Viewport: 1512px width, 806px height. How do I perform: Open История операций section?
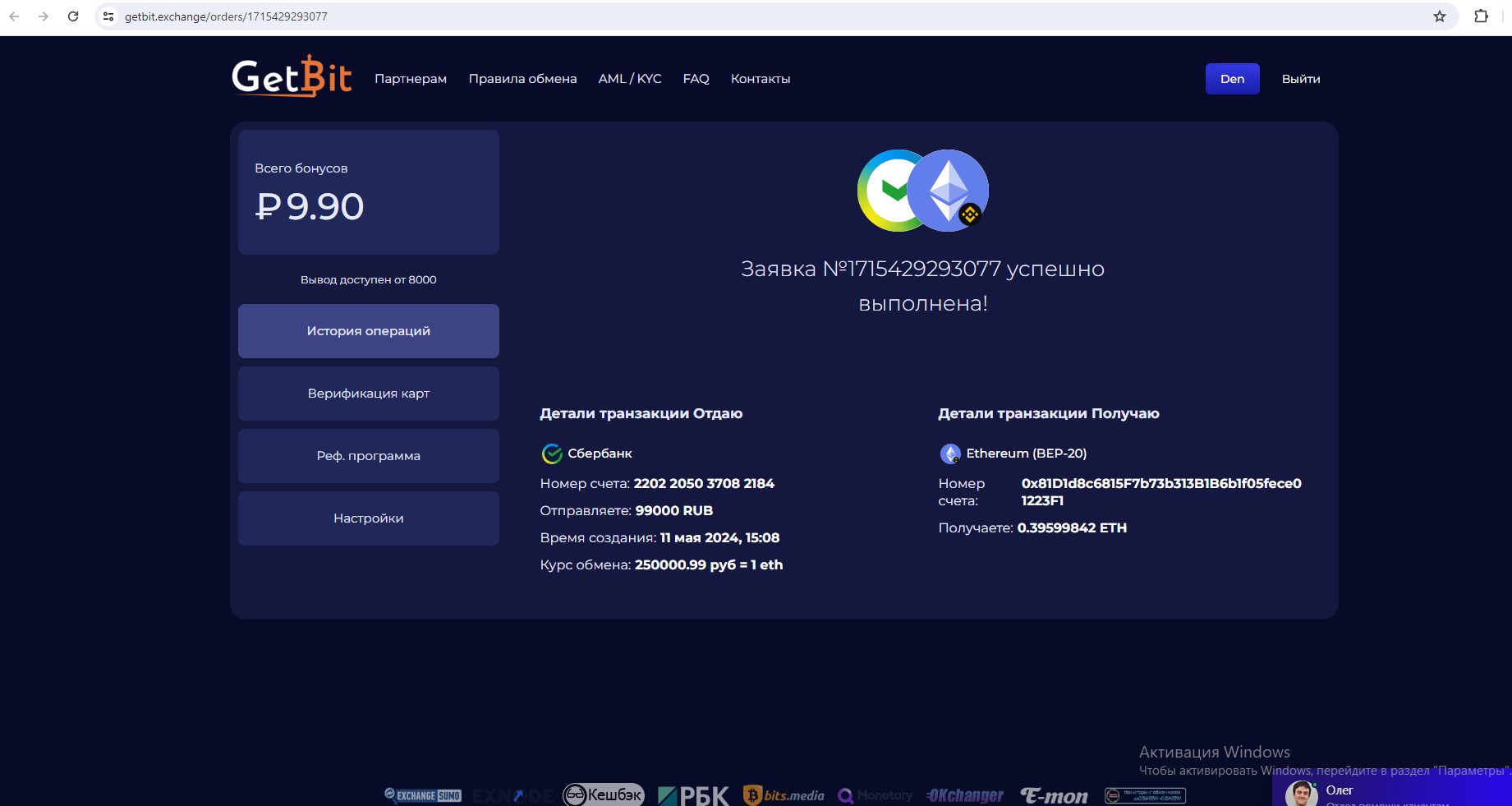click(369, 331)
